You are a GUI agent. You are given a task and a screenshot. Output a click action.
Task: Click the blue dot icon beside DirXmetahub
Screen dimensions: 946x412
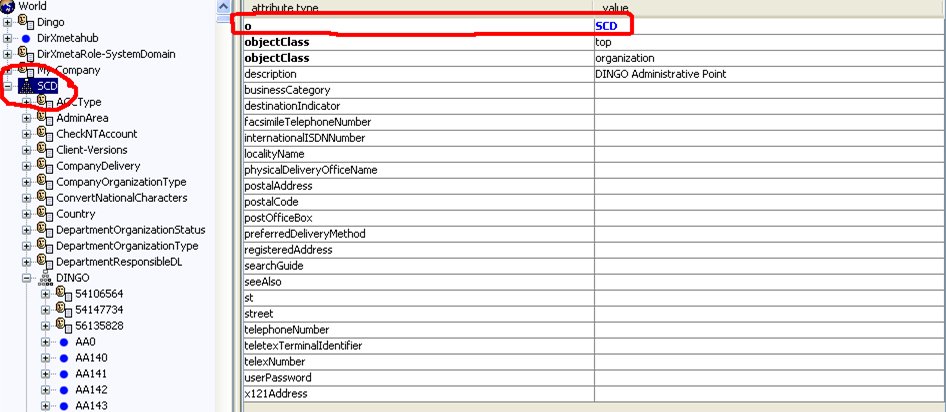point(25,38)
